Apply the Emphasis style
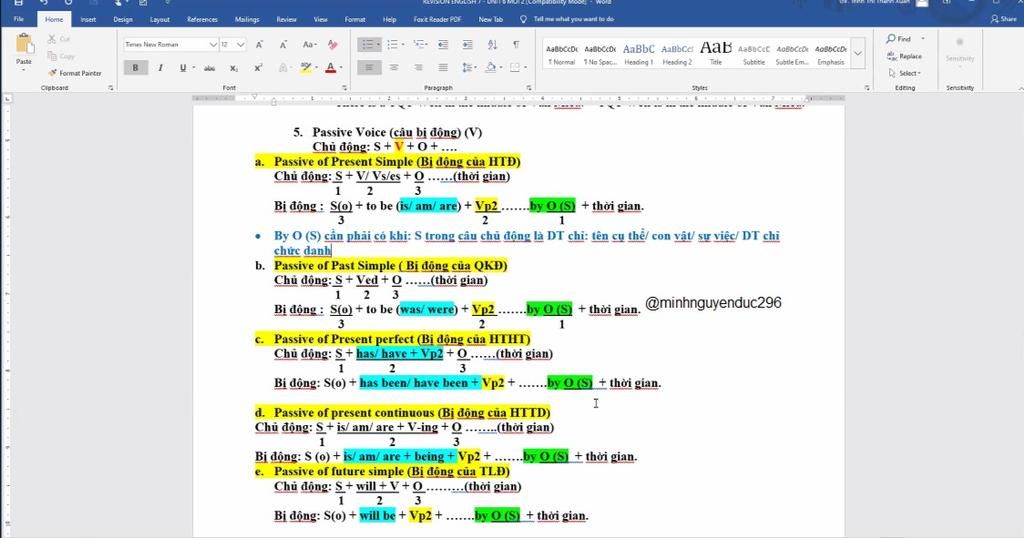The image size is (1024, 538). tap(831, 54)
